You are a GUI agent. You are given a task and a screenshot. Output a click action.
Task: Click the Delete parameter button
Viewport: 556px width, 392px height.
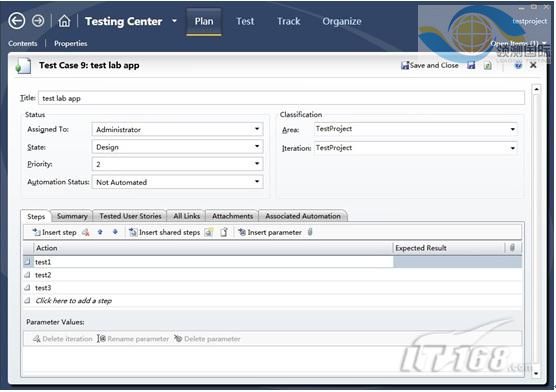[x=207, y=339]
